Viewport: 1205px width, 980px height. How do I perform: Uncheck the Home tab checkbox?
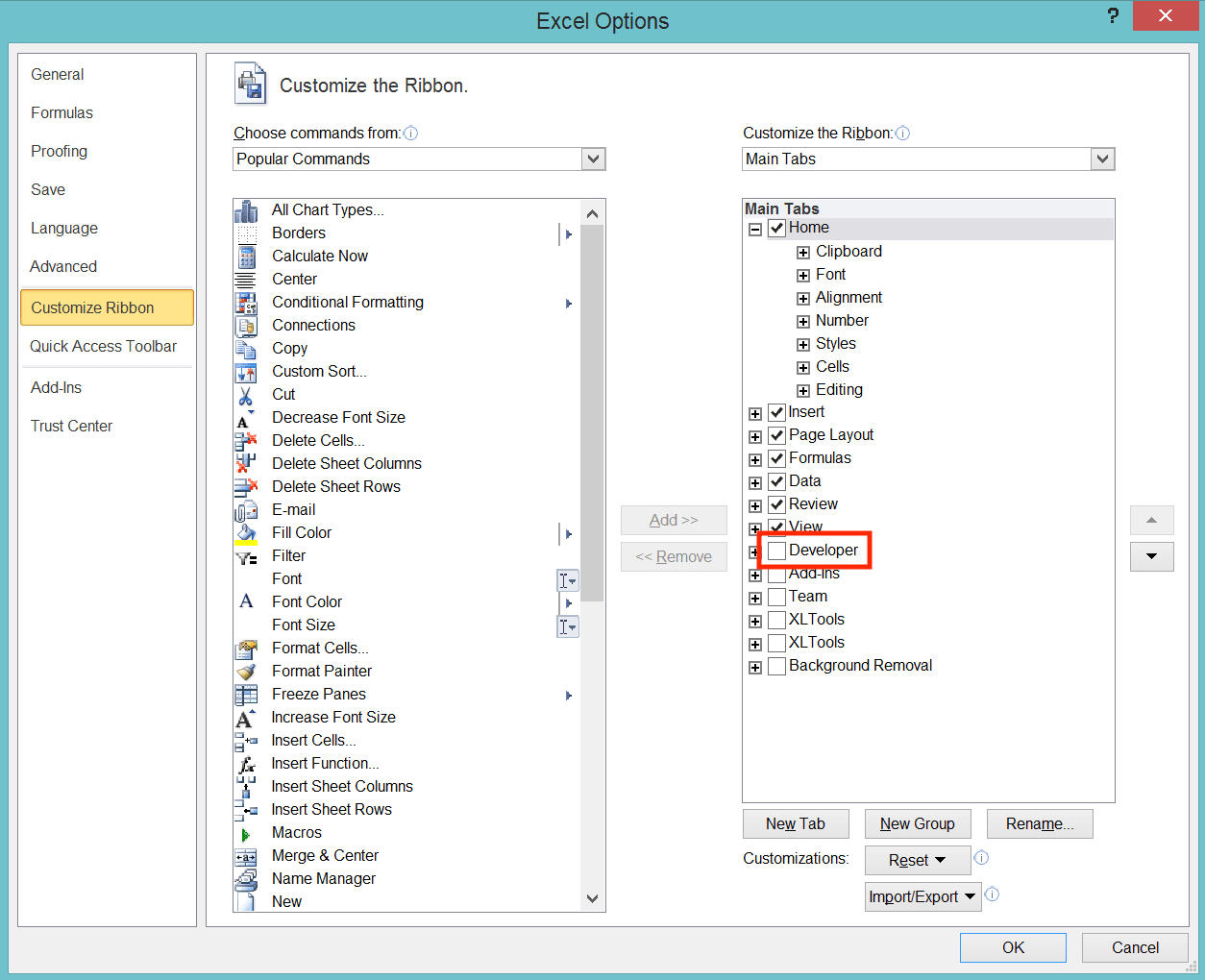[777, 228]
